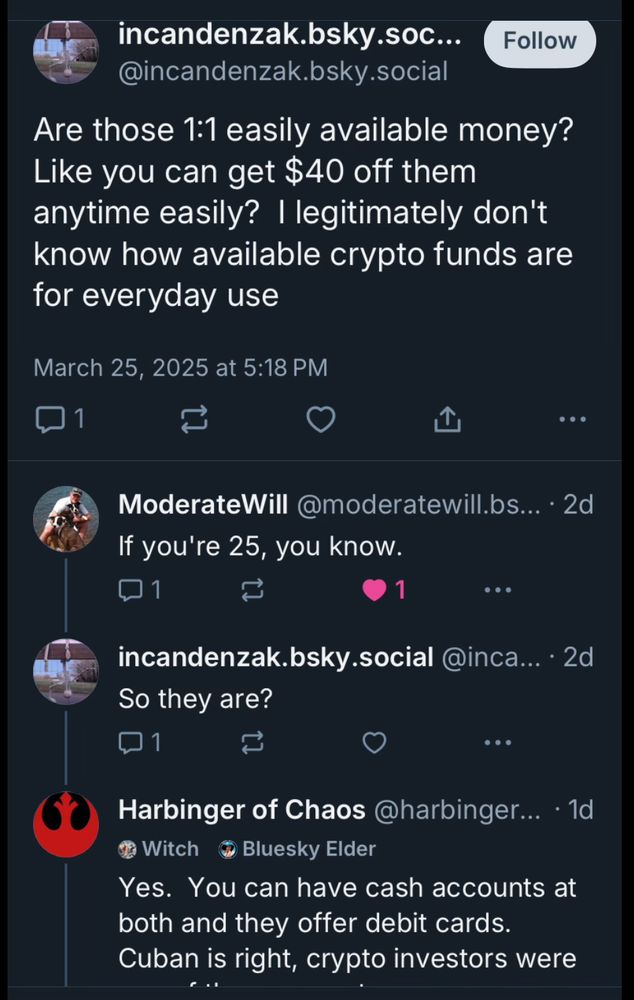This screenshot has width=634, height=1000.
Task: View Harbinger of Chaos's profile
Action: pos(216,810)
